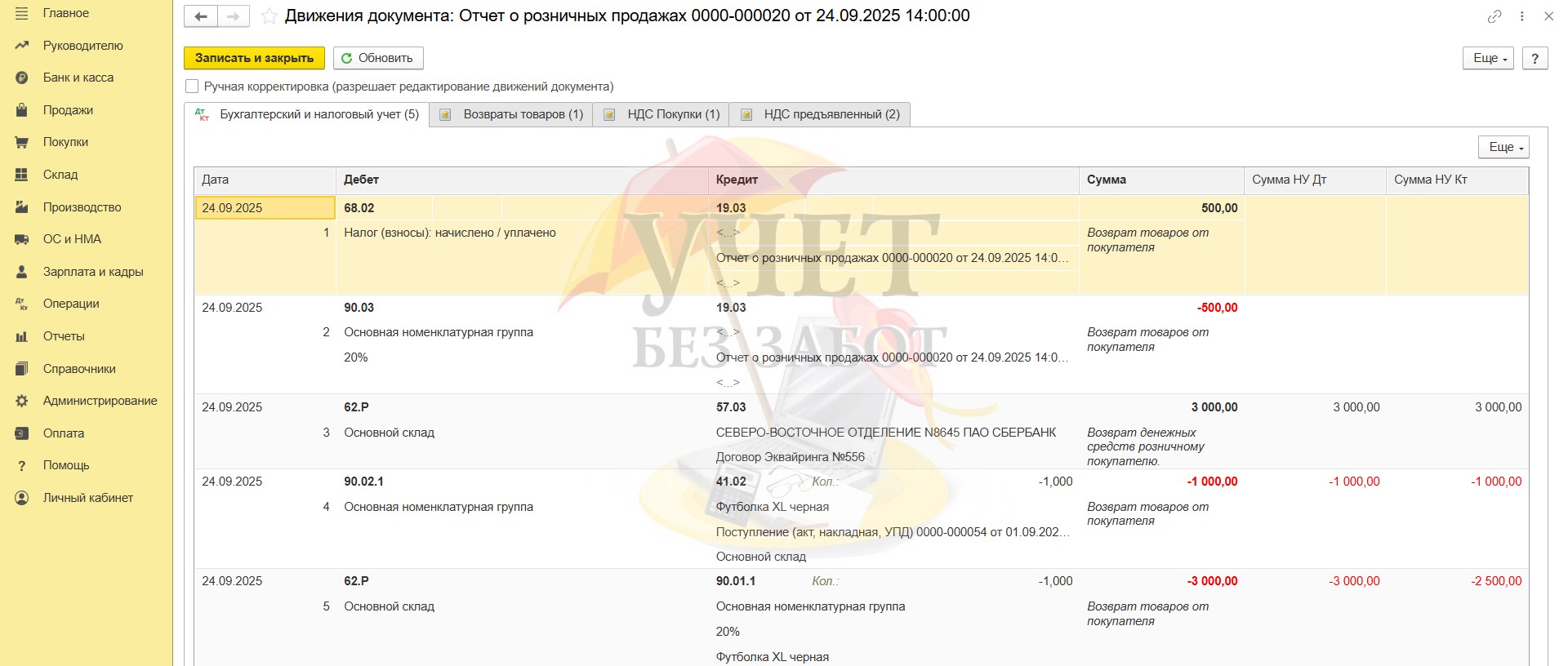Click the Сумма НУ Дт column header

pyautogui.click(x=1315, y=180)
